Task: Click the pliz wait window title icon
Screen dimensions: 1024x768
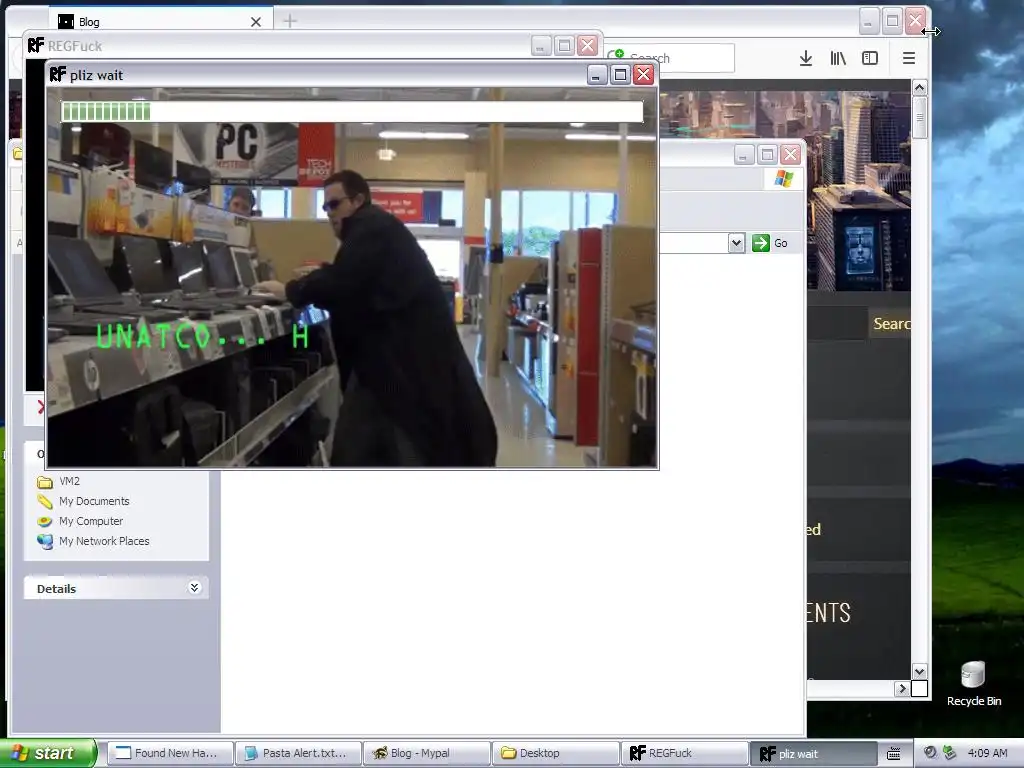Action: 57,74
